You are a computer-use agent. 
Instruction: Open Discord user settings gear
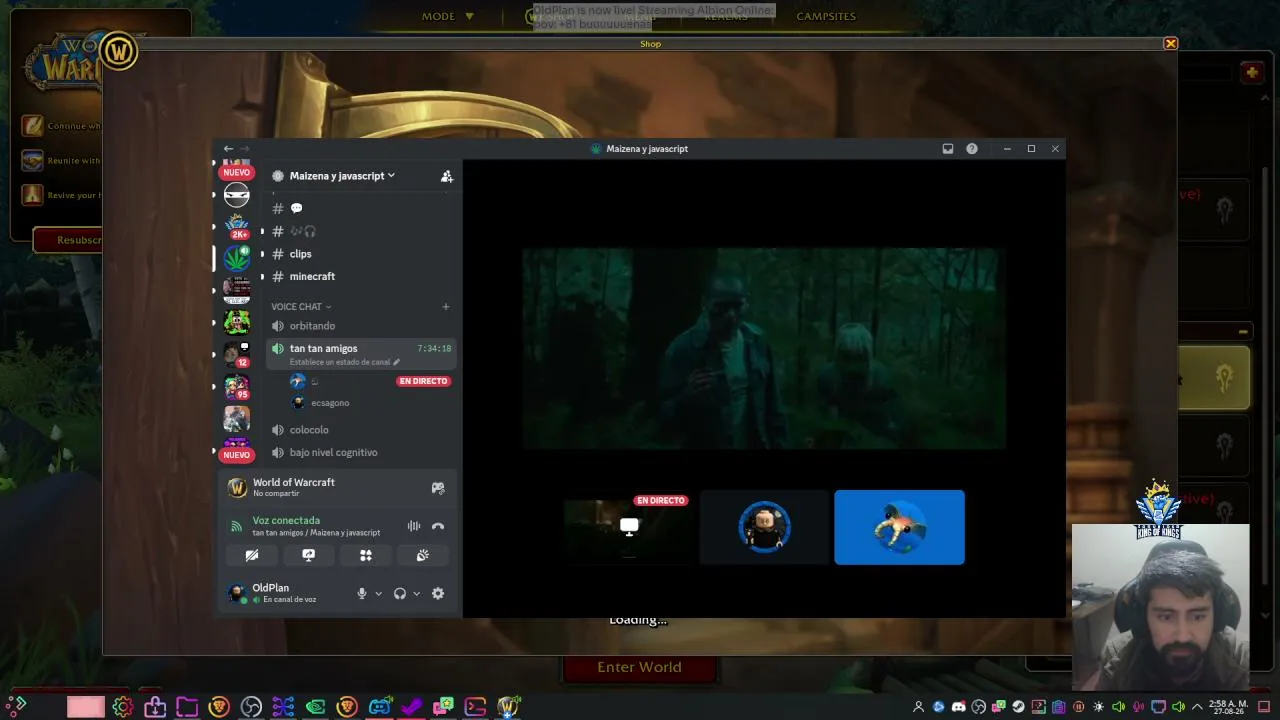[x=438, y=594]
